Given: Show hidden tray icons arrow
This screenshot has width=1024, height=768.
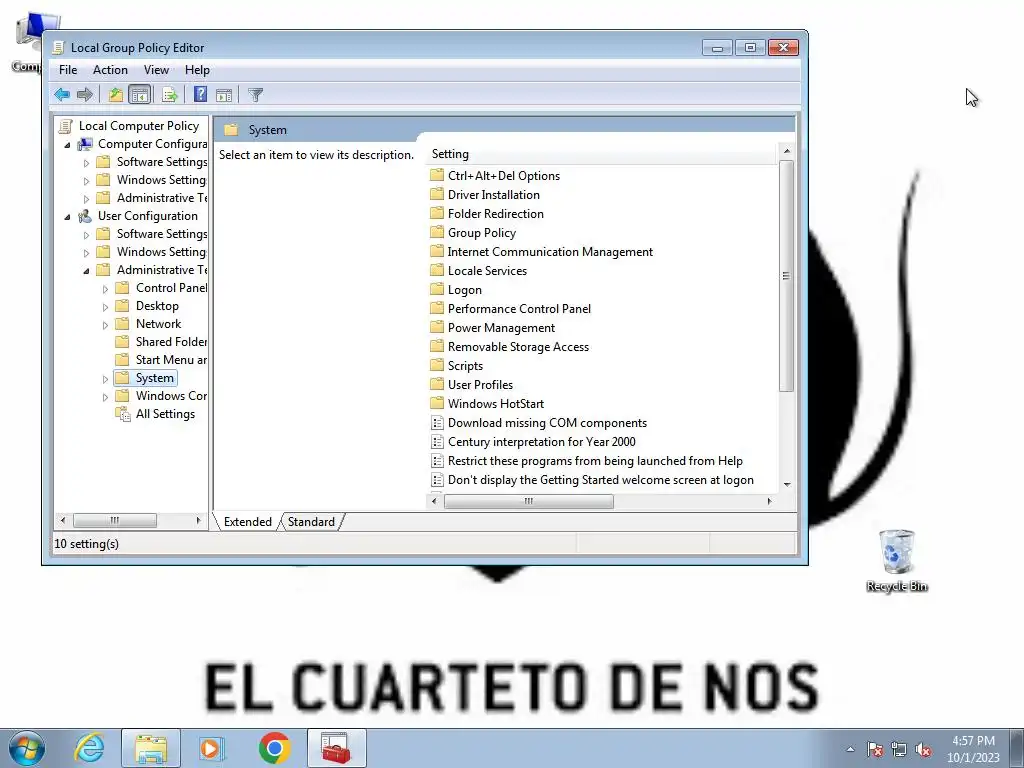Looking at the screenshot, I should [x=850, y=750].
